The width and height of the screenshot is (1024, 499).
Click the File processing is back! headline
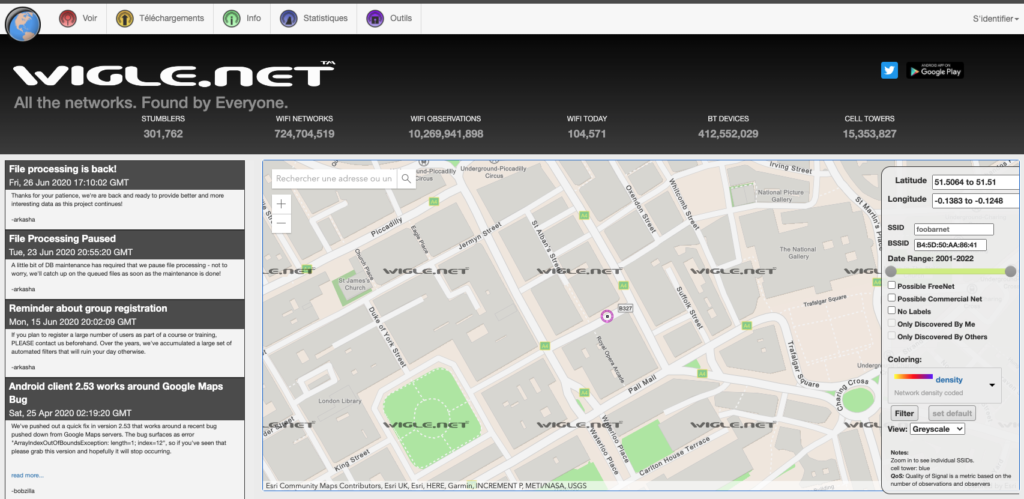(x=63, y=169)
